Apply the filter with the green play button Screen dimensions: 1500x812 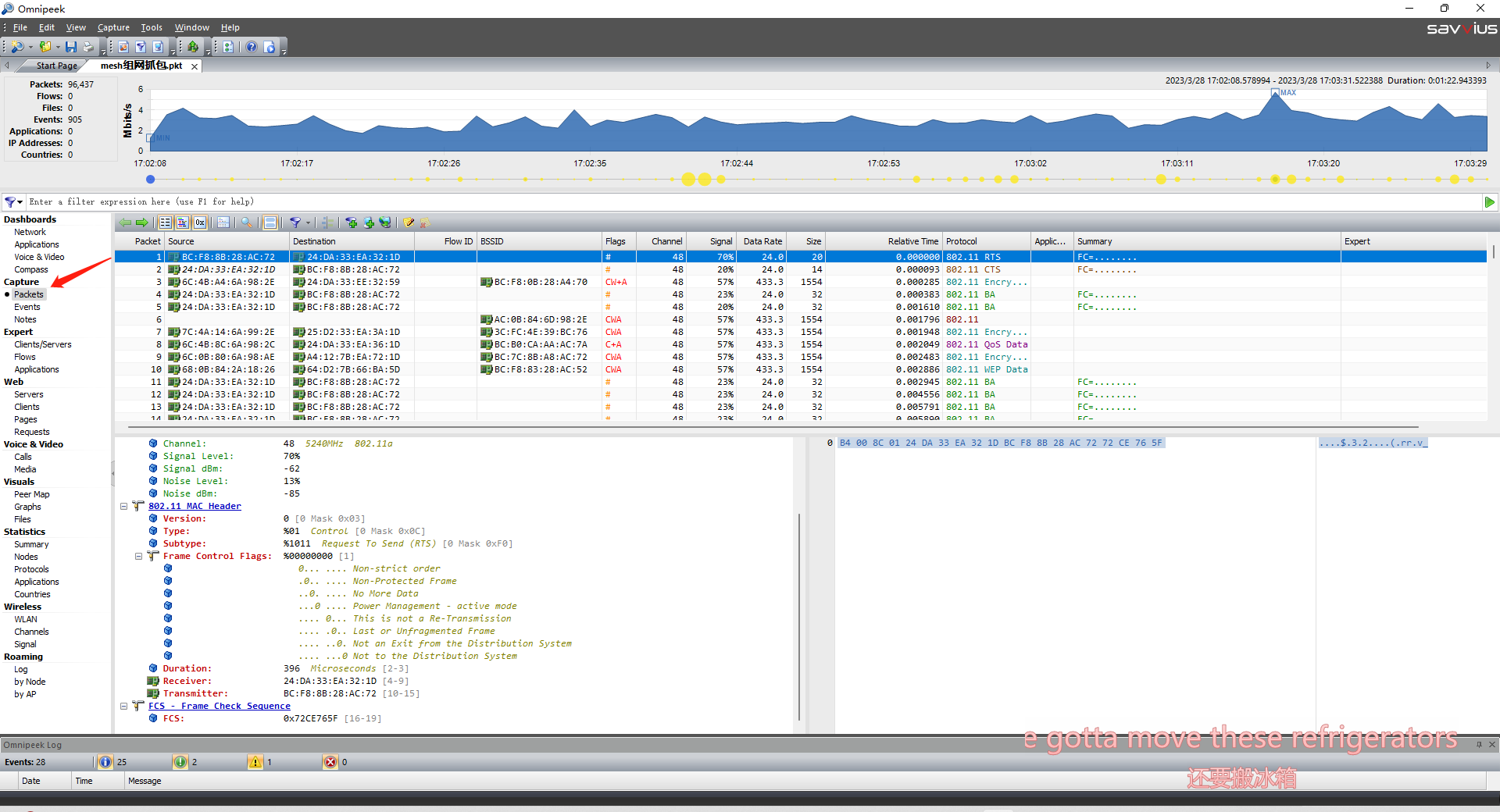[1489, 201]
